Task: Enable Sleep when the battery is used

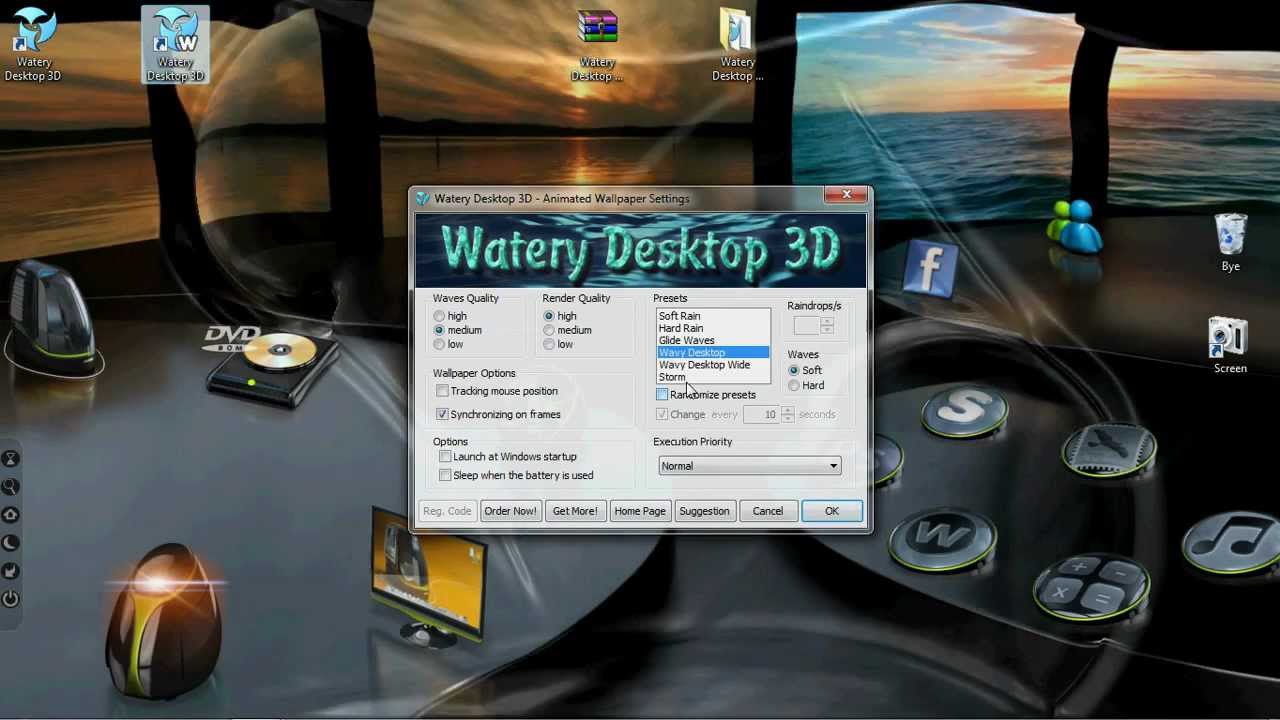Action: point(445,475)
